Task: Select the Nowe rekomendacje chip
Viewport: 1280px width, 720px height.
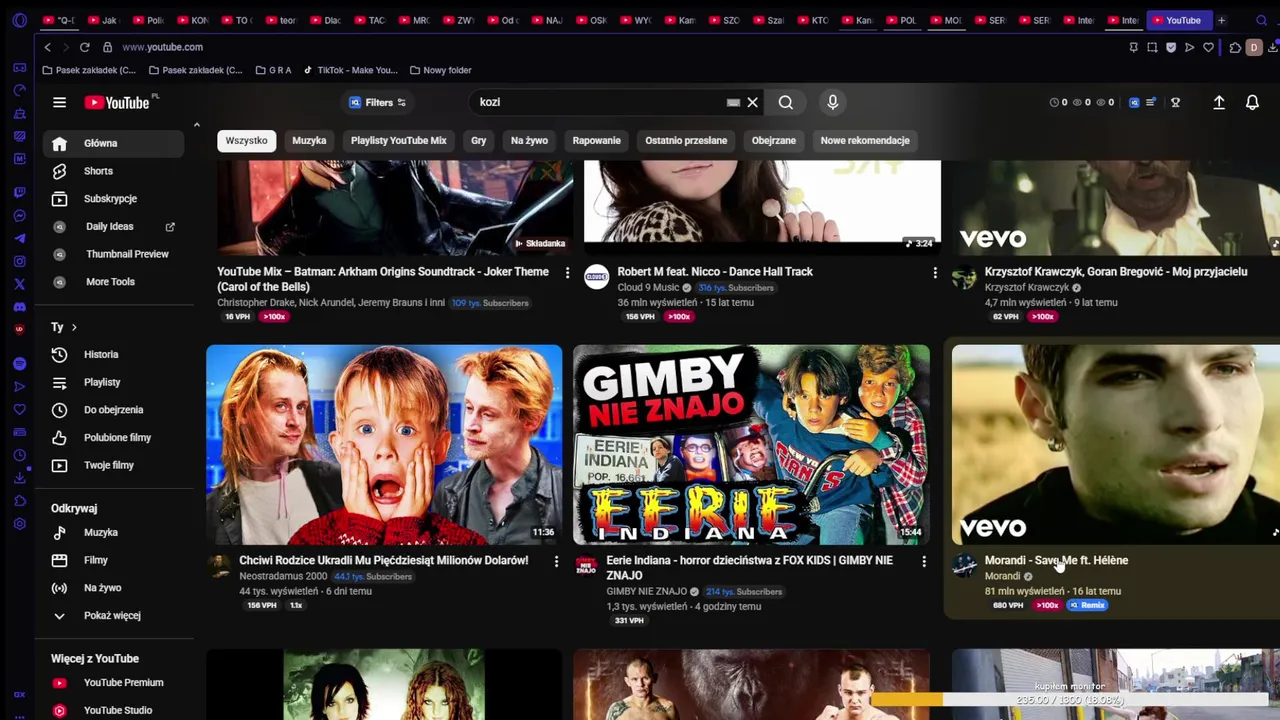Action: (x=865, y=141)
